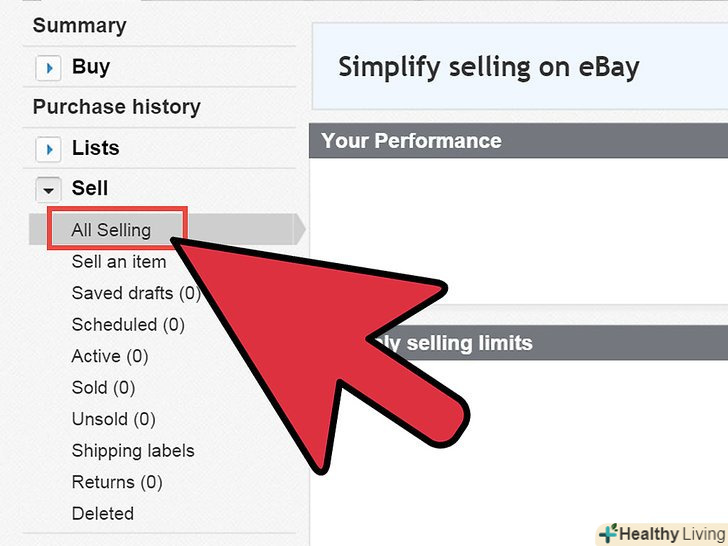Open Purchase history
Image resolution: width=728 pixels, height=546 pixels.
(116, 107)
